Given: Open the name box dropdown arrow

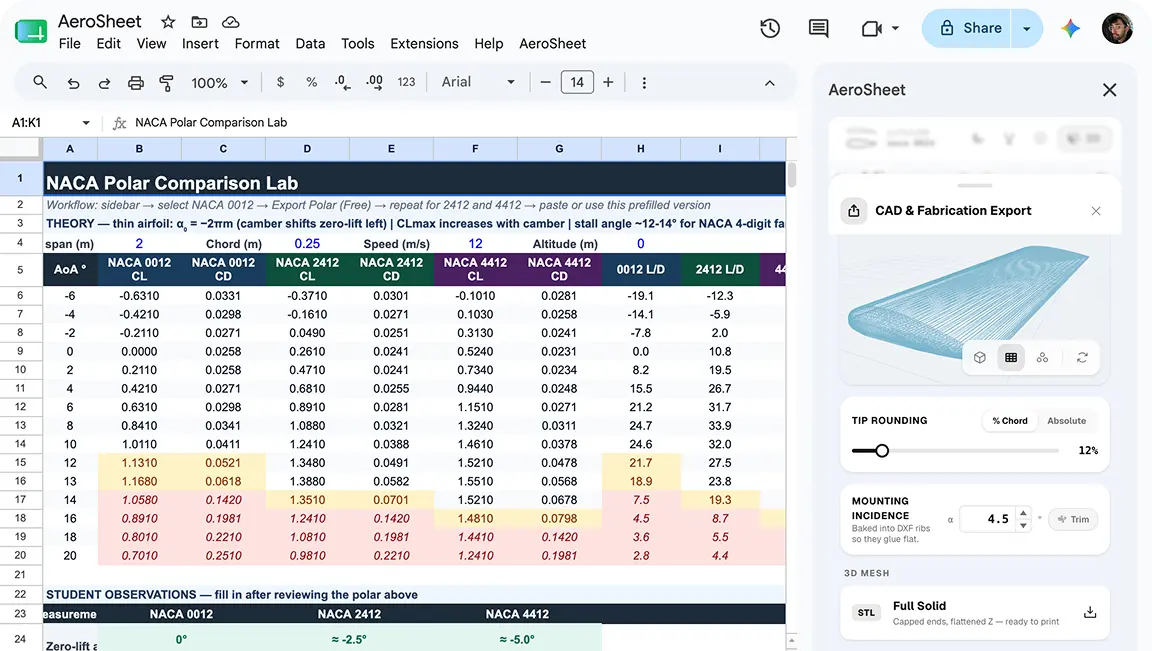Looking at the screenshot, I should [x=86, y=123].
